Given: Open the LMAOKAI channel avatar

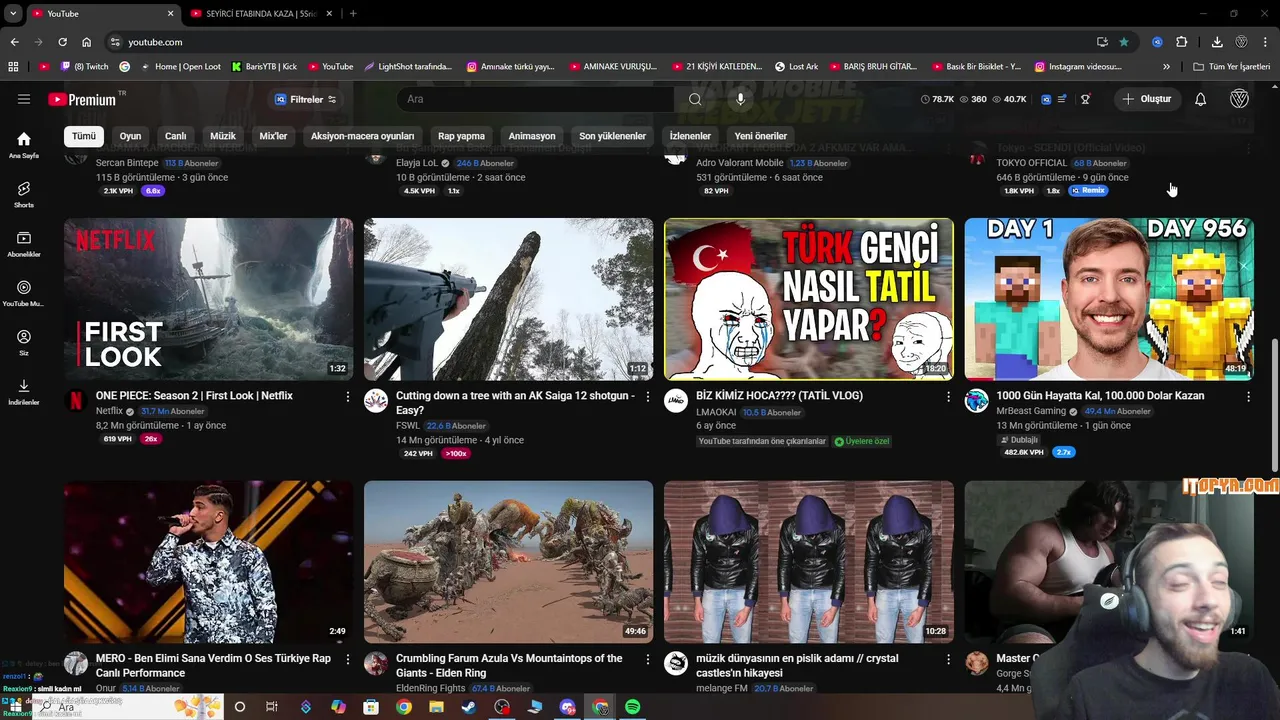Looking at the screenshot, I should pos(676,401).
